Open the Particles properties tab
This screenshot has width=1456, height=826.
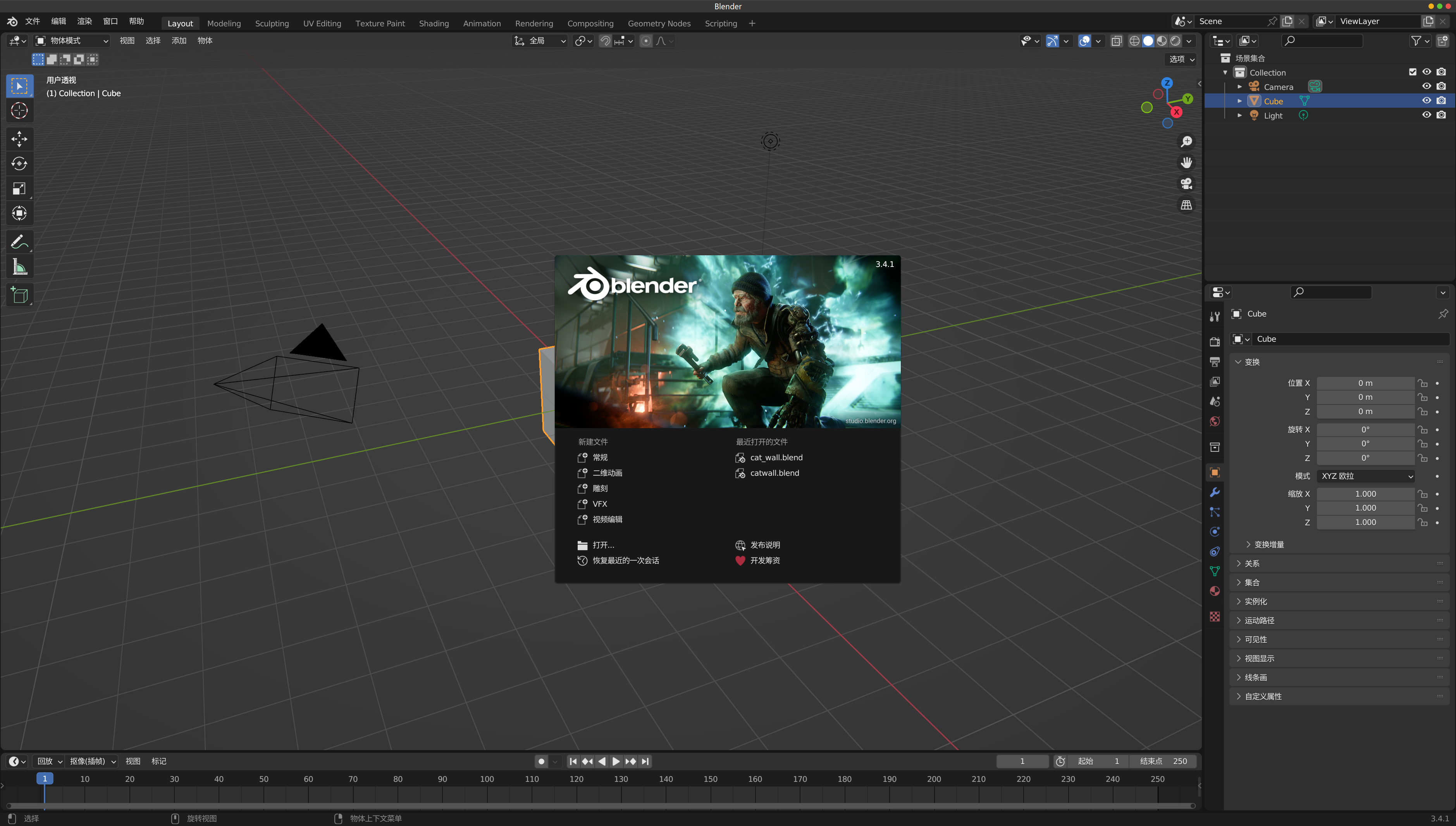(1214, 512)
